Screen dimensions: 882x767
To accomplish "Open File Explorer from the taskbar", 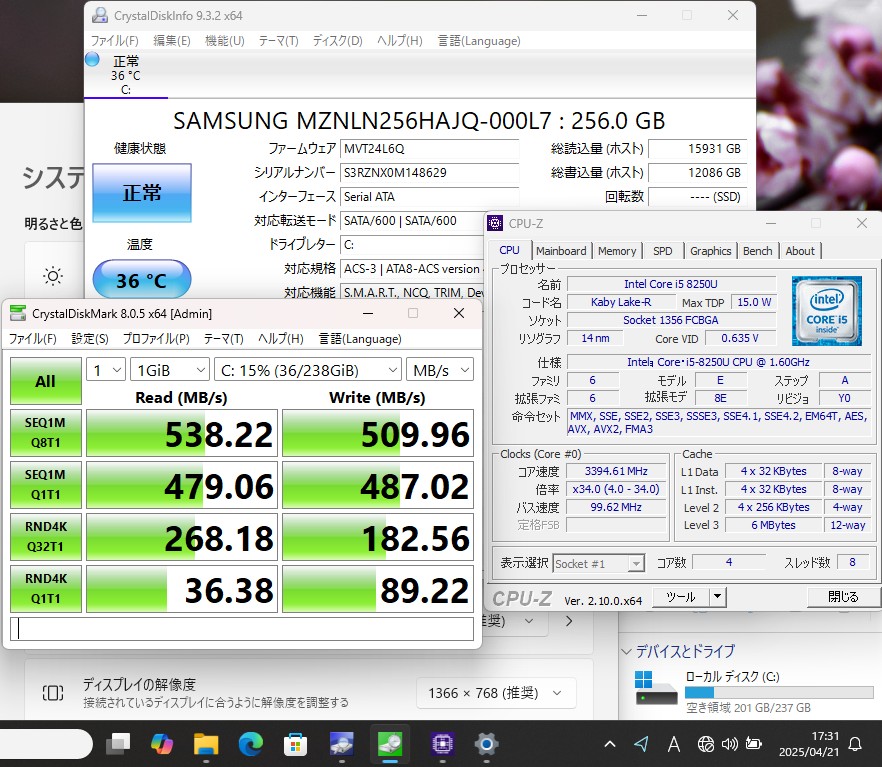I will (206, 744).
